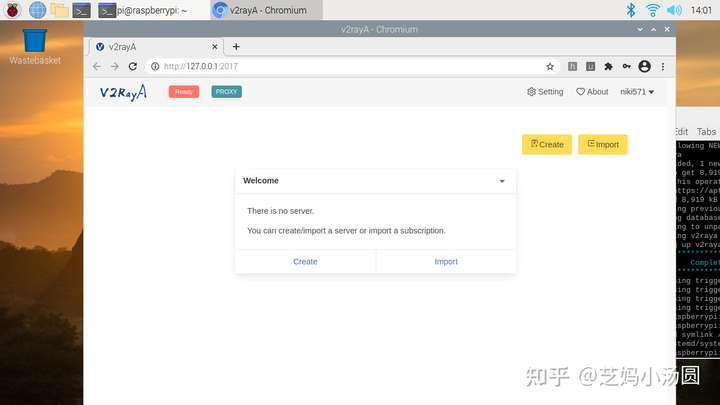View site information icon in address bar

pyautogui.click(x=155, y=67)
